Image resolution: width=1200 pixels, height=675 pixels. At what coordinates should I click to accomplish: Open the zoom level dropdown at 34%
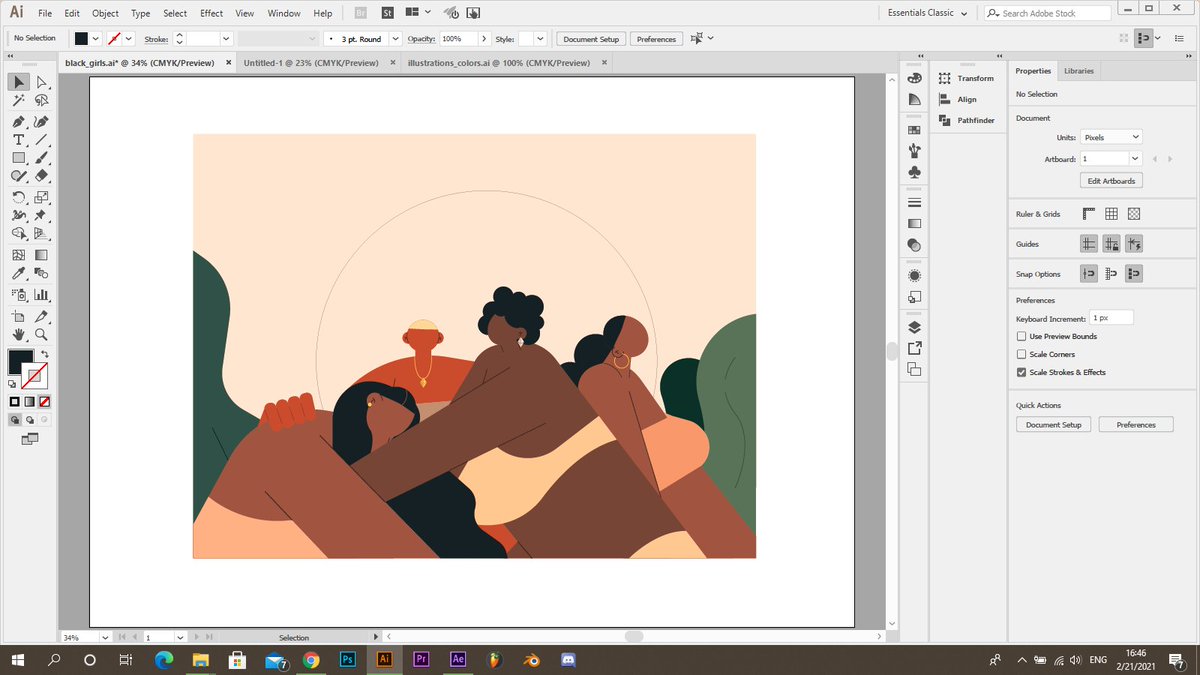click(x=104, y=637)
